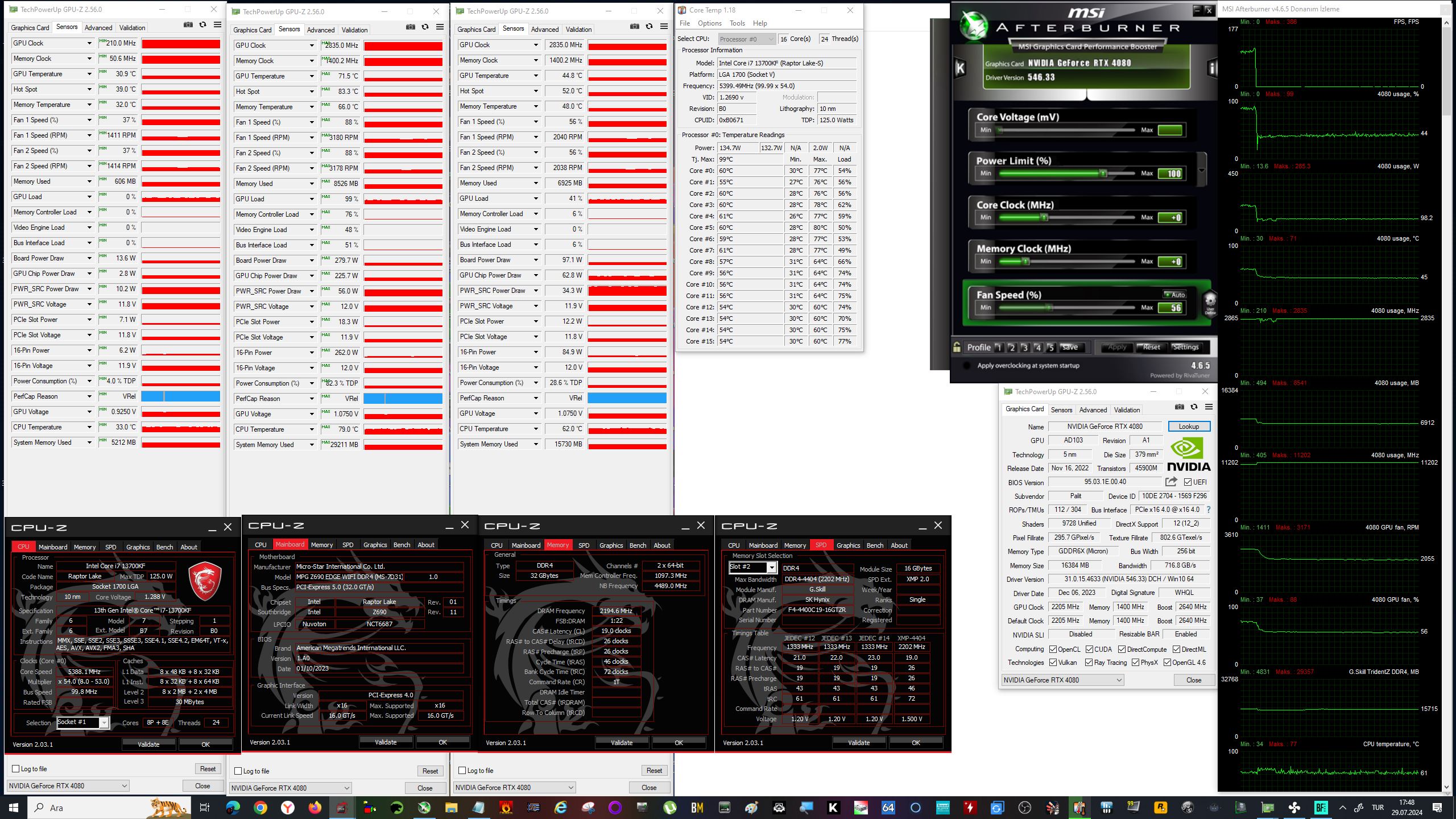The width and height of the screenshot is (1456, 819).
Task: Enable Log to file in second GPU-Z window
Action: (x=238, y=771)
